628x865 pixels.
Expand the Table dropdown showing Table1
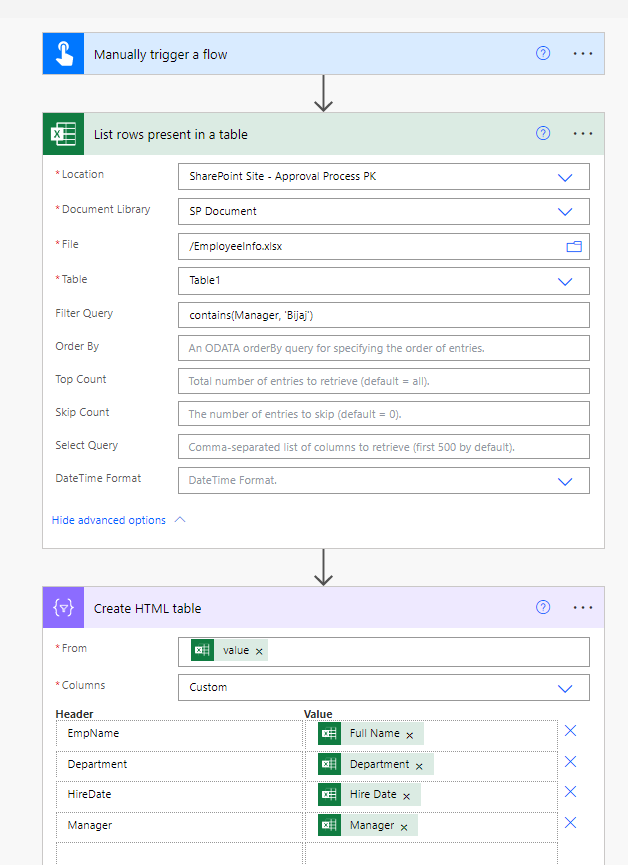pyautogui.click(x=564, y=281)
